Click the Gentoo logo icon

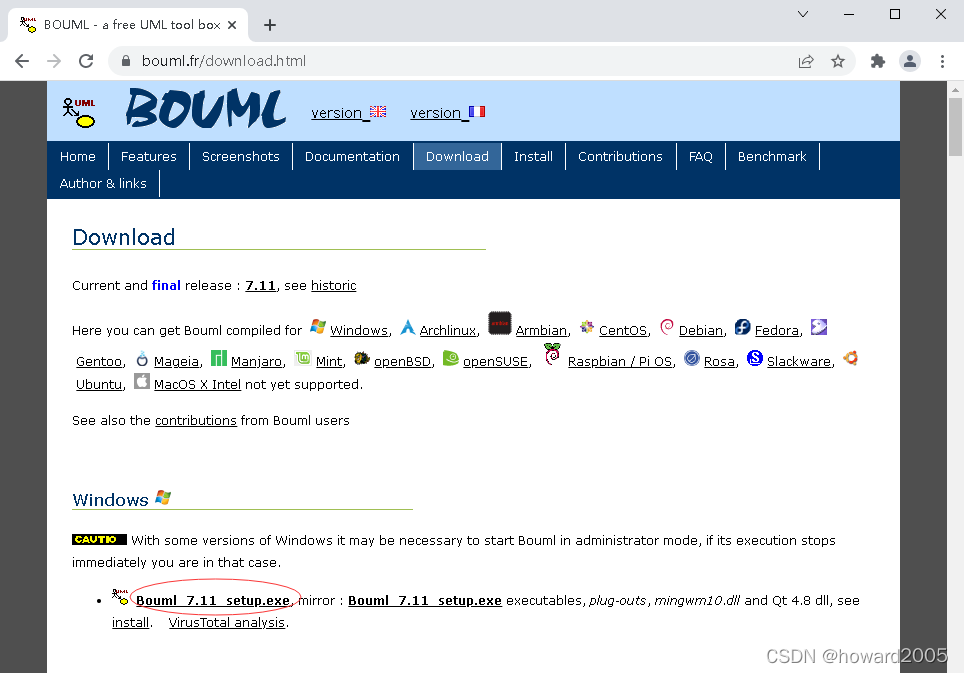coord(819,327)
